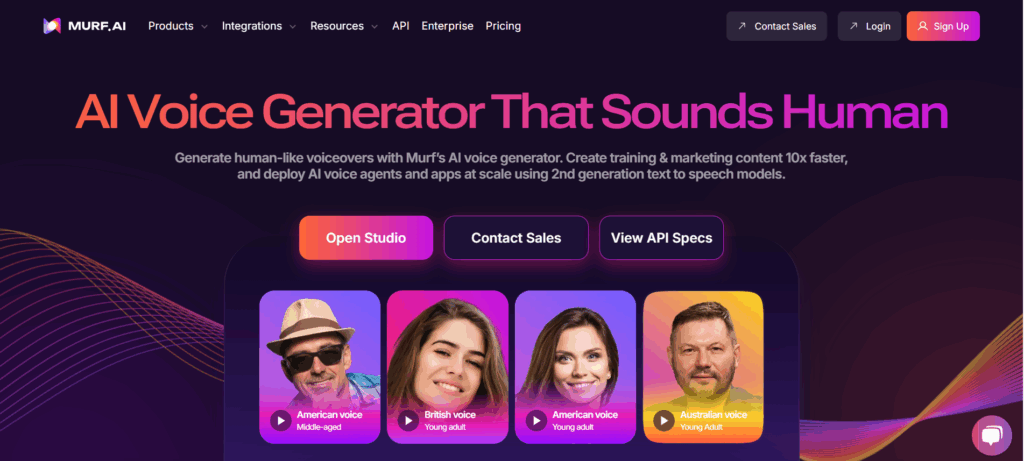Click the arrow icon beside Login
This screenshot has width=1024, height=461.
(854, 26)
